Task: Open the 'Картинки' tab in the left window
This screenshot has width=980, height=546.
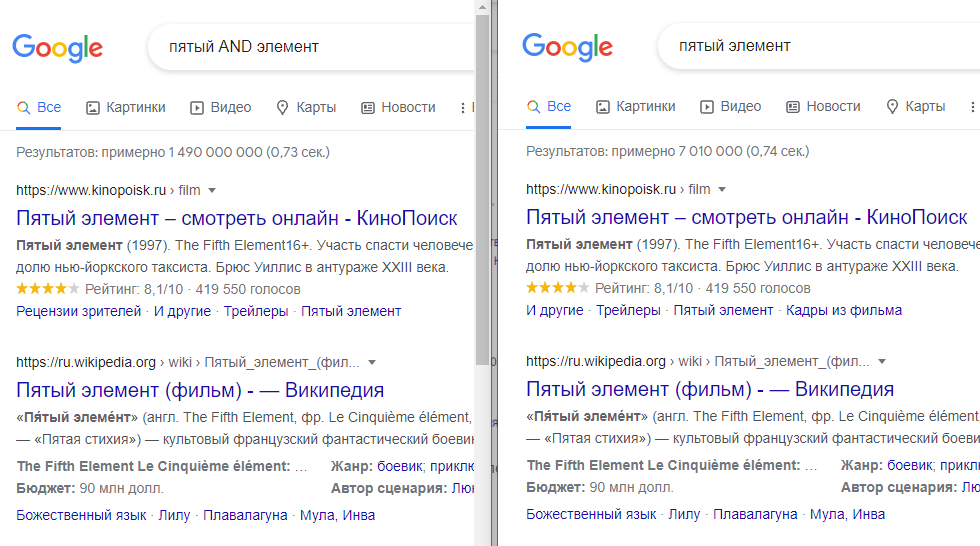Action: 126,107
